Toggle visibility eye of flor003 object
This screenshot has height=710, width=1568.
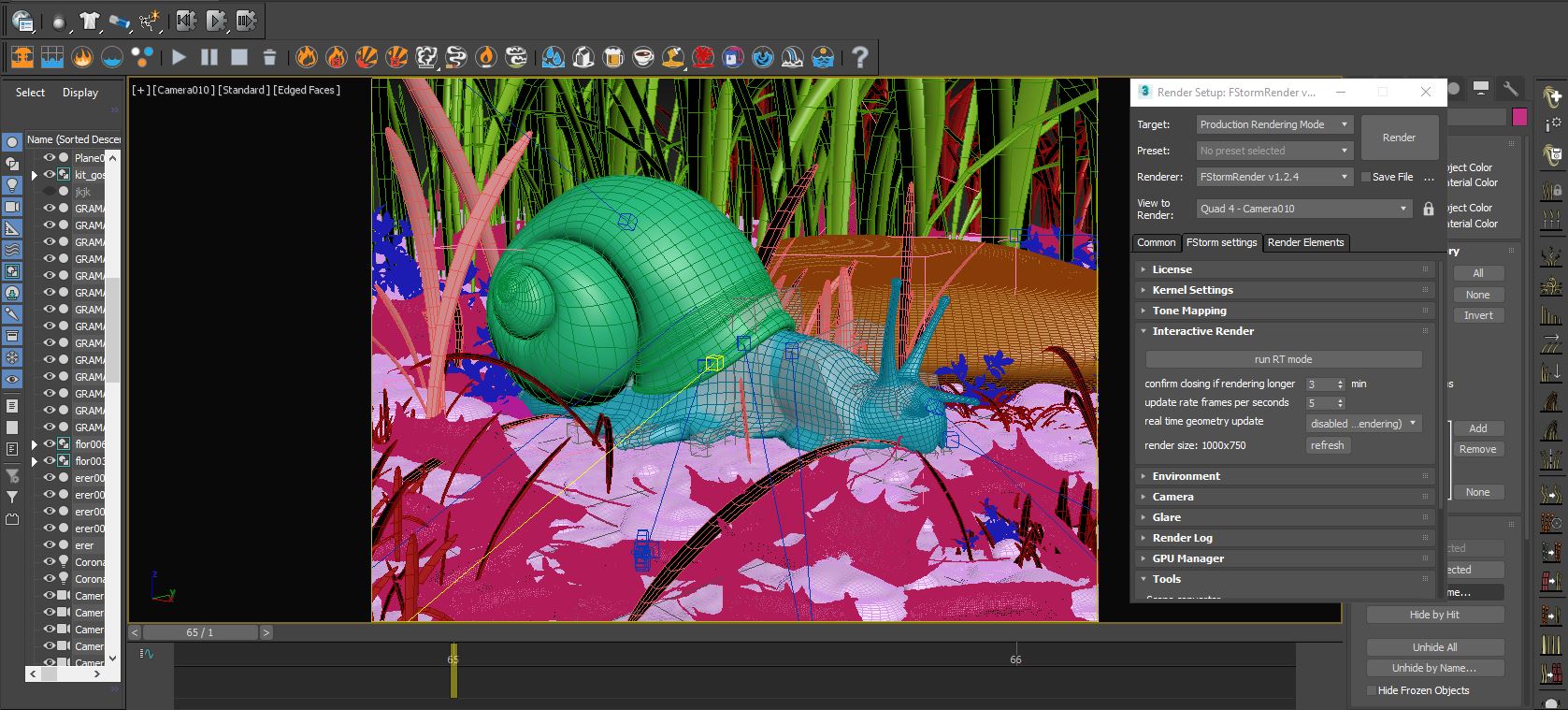pos(50,461)
